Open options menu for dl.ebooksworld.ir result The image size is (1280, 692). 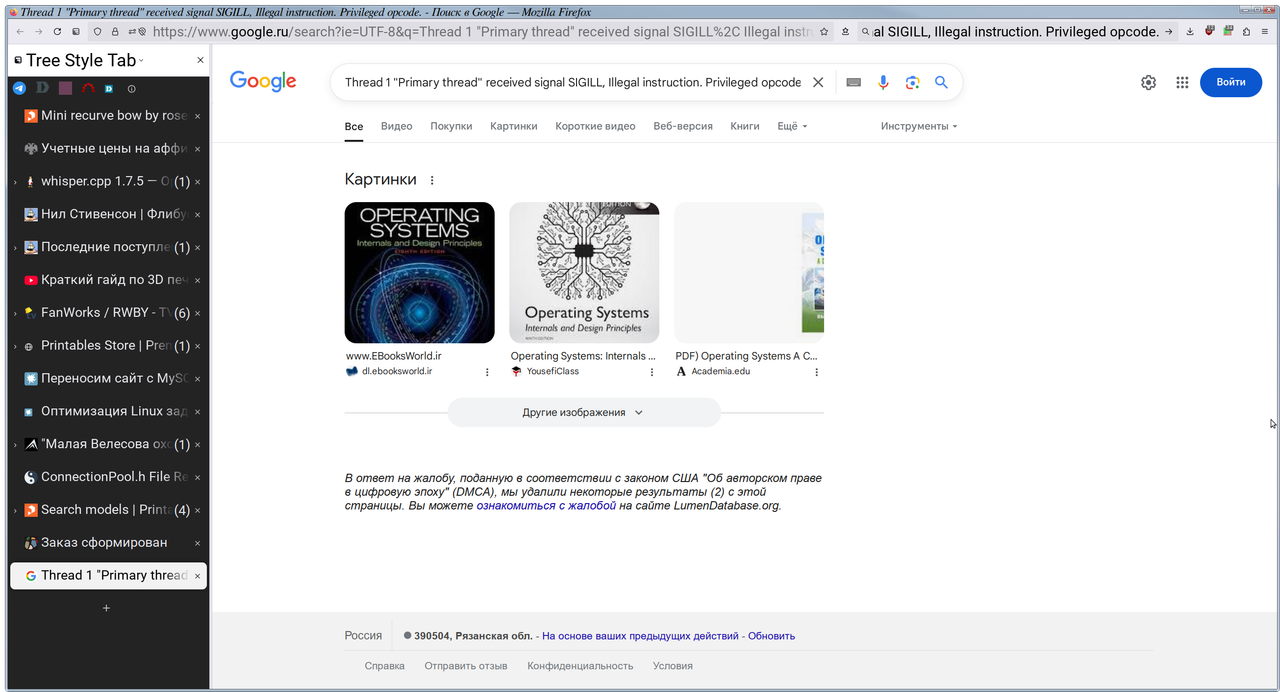[487, 372]
